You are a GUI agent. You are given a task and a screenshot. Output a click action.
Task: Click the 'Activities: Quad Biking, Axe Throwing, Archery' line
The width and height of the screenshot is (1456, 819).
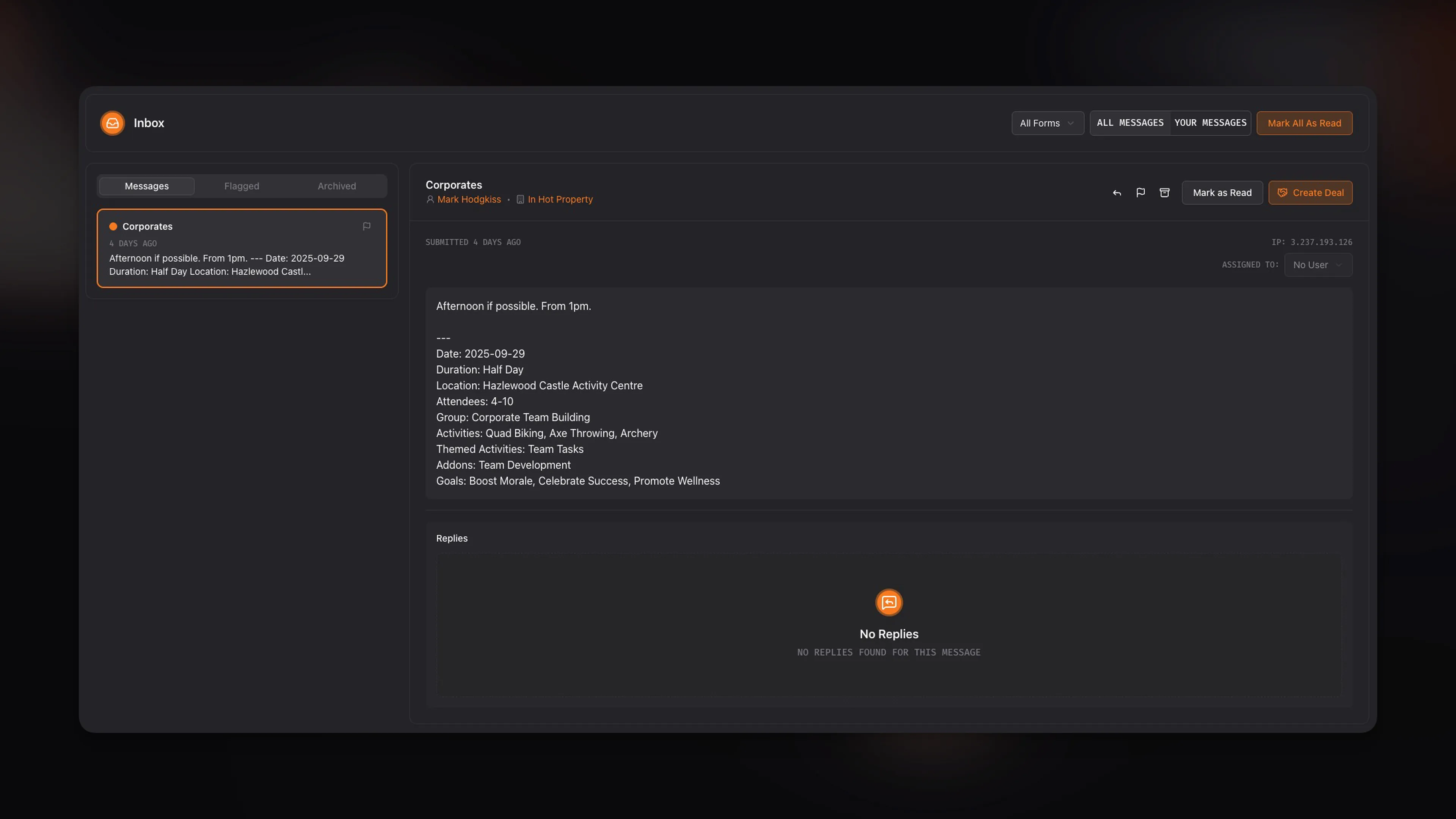coord(547,433)
